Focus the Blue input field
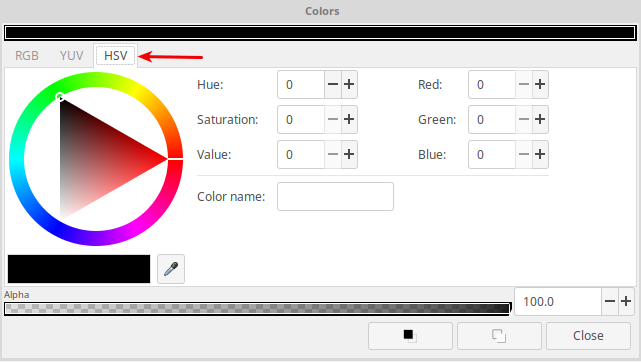 (x=492, y=154)
